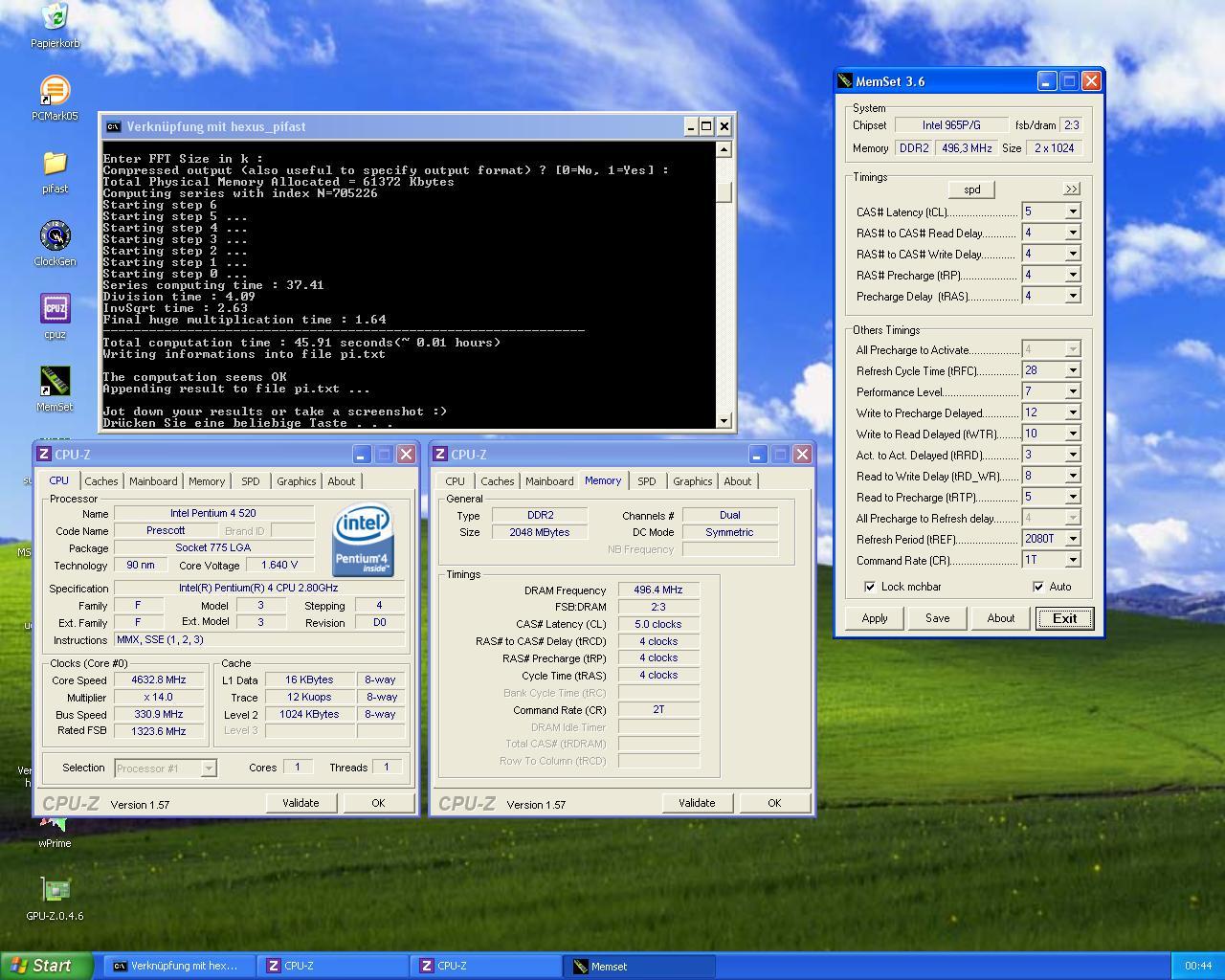Click the Bus Speed value 330.9 MHz
The image size is (1225, 980).
pos(158,714)
